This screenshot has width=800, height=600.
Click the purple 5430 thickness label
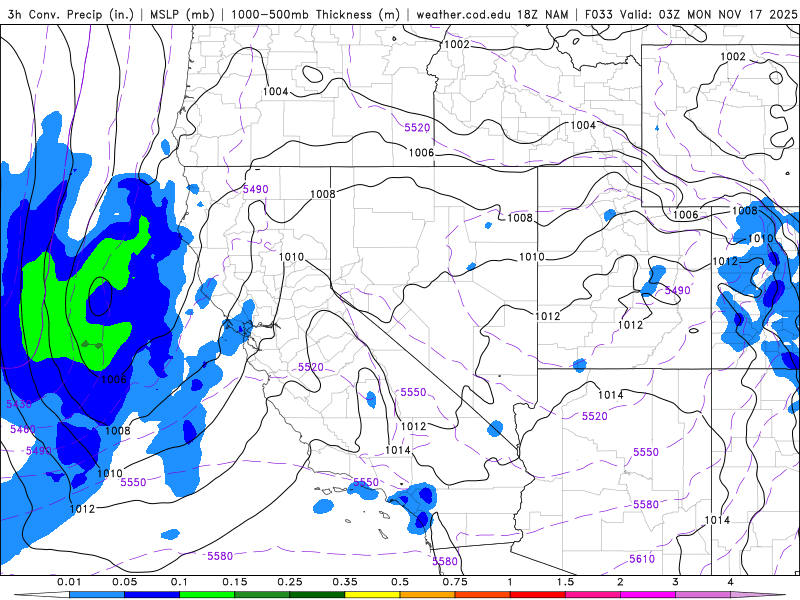(19, 404)
